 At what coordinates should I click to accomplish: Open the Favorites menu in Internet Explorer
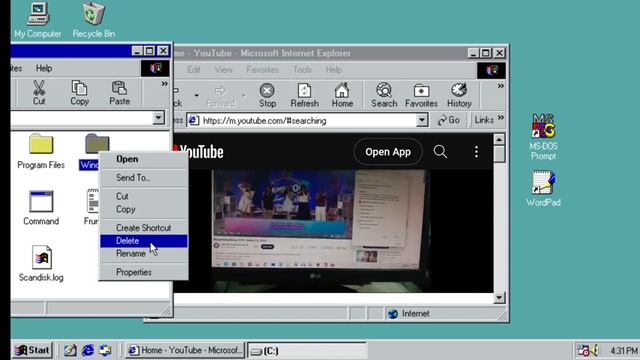click(x=262, y=70)
